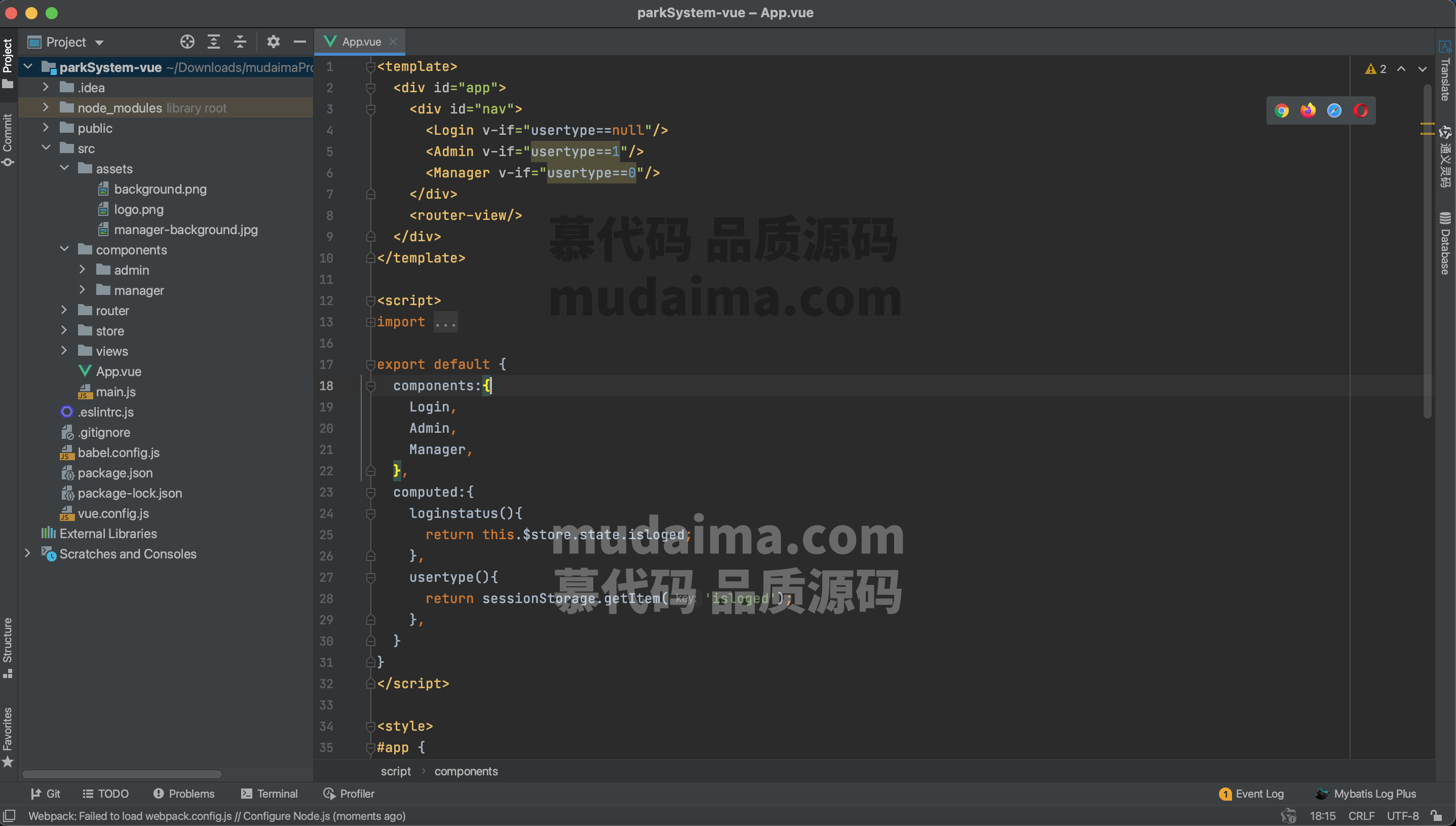Image resolution: width=1456 pixels, height=826 pixels.
Task: Expand Scratches and Consoles
Action: tap(27, 553)
